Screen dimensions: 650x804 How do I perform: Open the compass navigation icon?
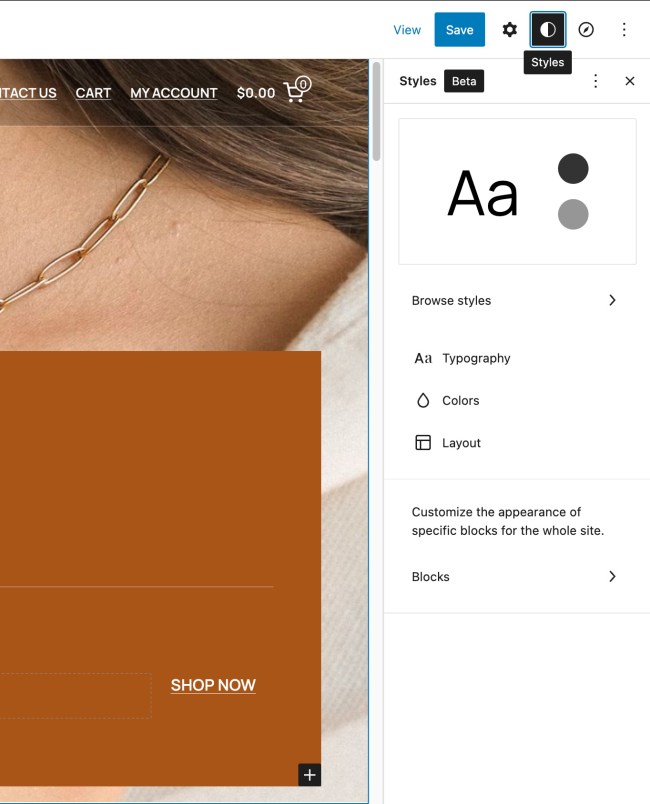coord(586,30)
